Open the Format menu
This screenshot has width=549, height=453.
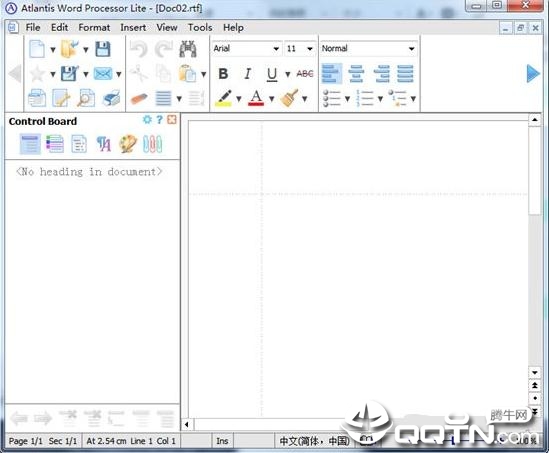(x=94, y=27)
